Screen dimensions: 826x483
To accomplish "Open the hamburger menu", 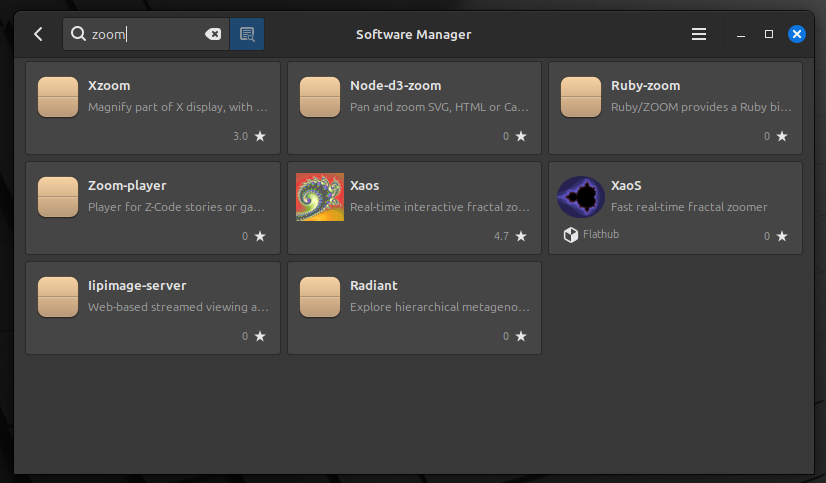I will tap(699, 34).
